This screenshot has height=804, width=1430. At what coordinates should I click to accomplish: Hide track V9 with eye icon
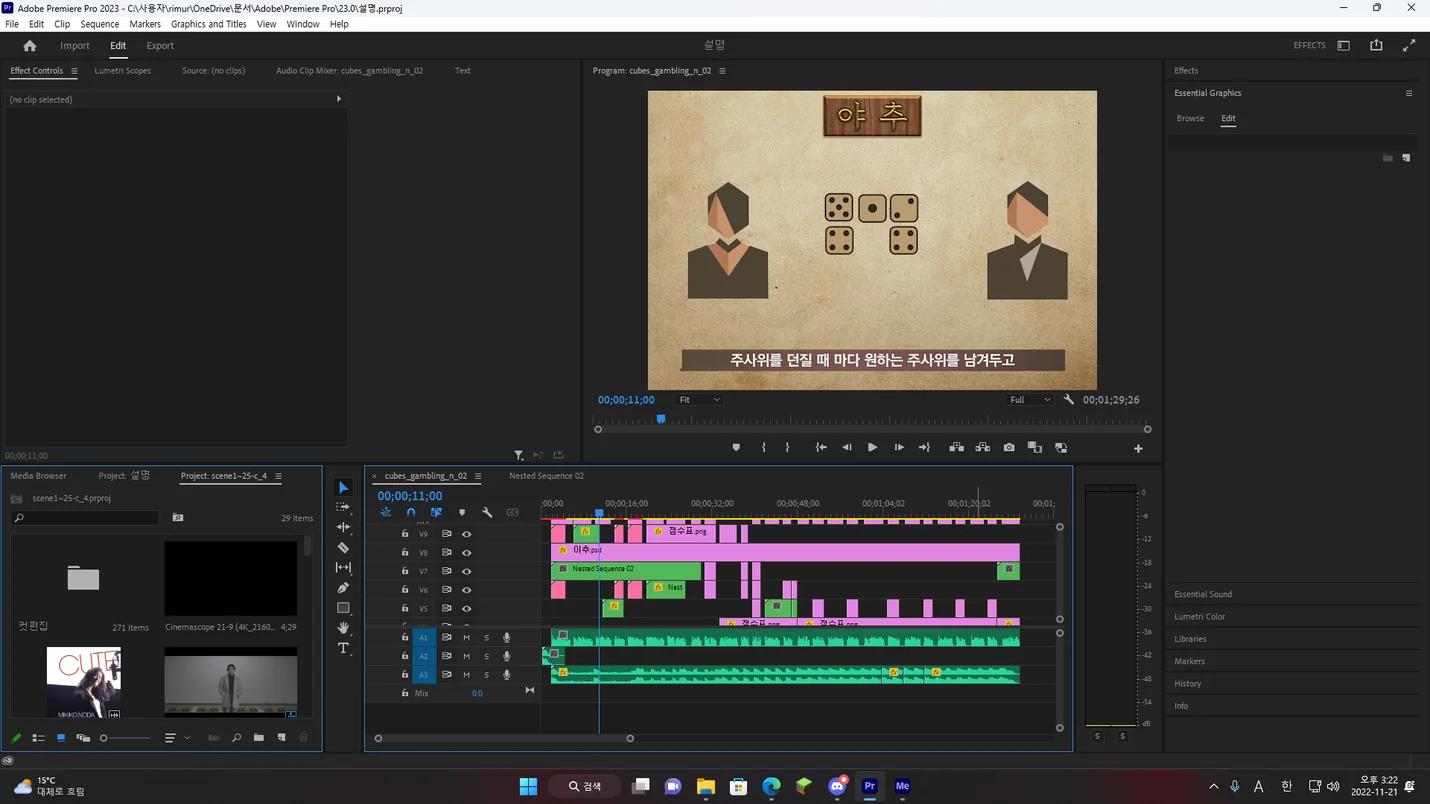[x=466, y=534]
